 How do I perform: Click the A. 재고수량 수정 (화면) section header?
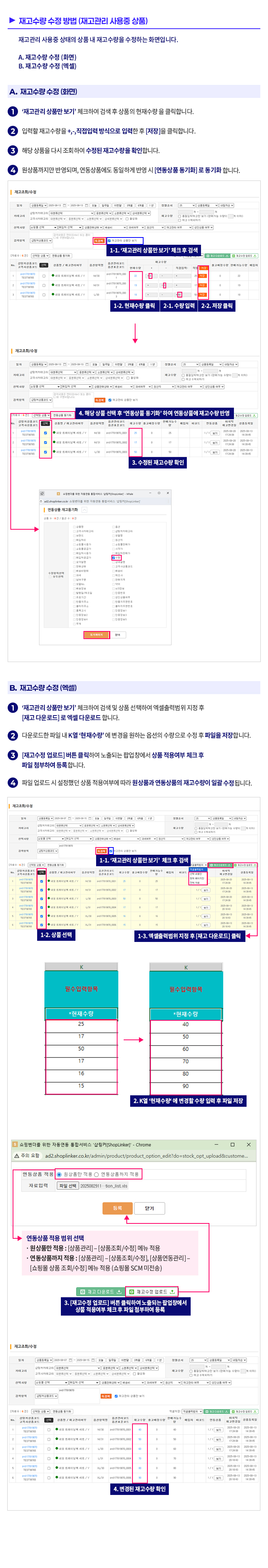point(43,92)
